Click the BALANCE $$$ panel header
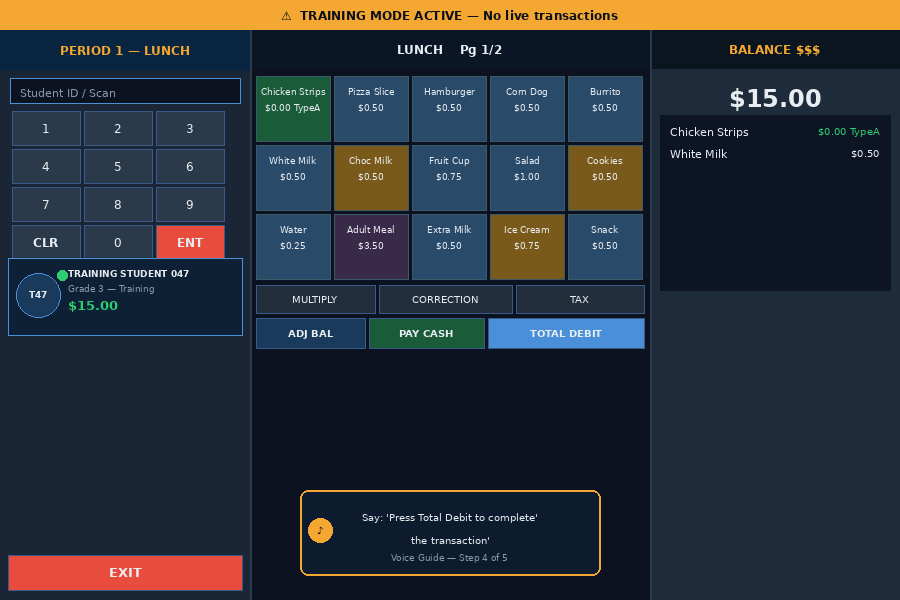The width and height of the screenshot is (900, 600). coord(775,50)
